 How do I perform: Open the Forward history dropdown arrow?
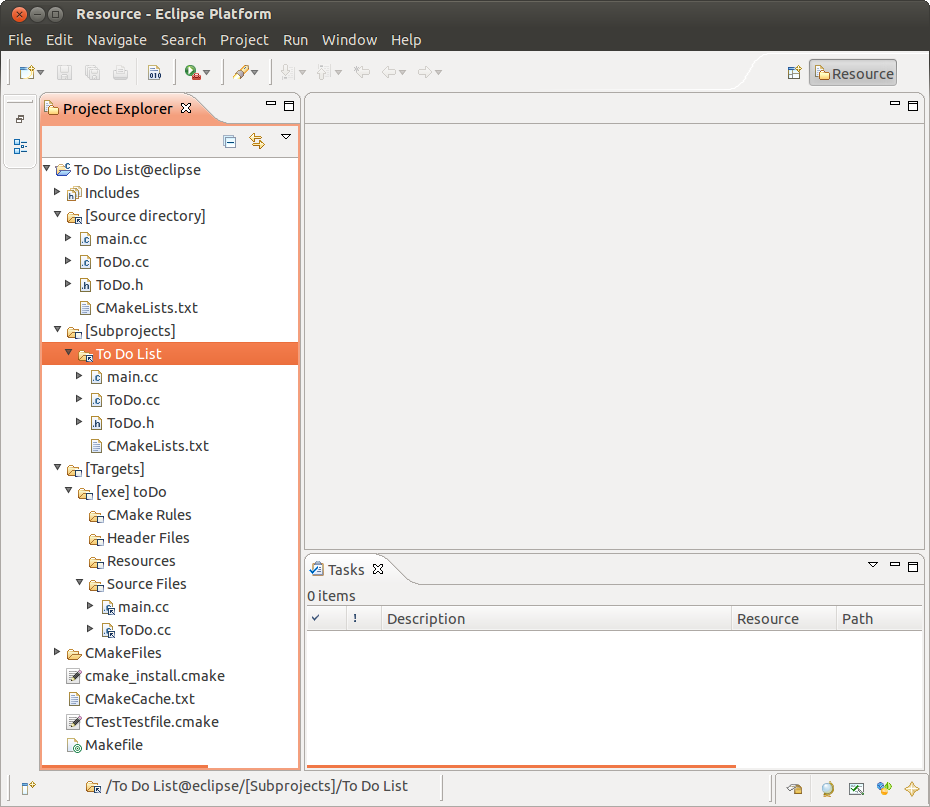[x=438, y=72]
